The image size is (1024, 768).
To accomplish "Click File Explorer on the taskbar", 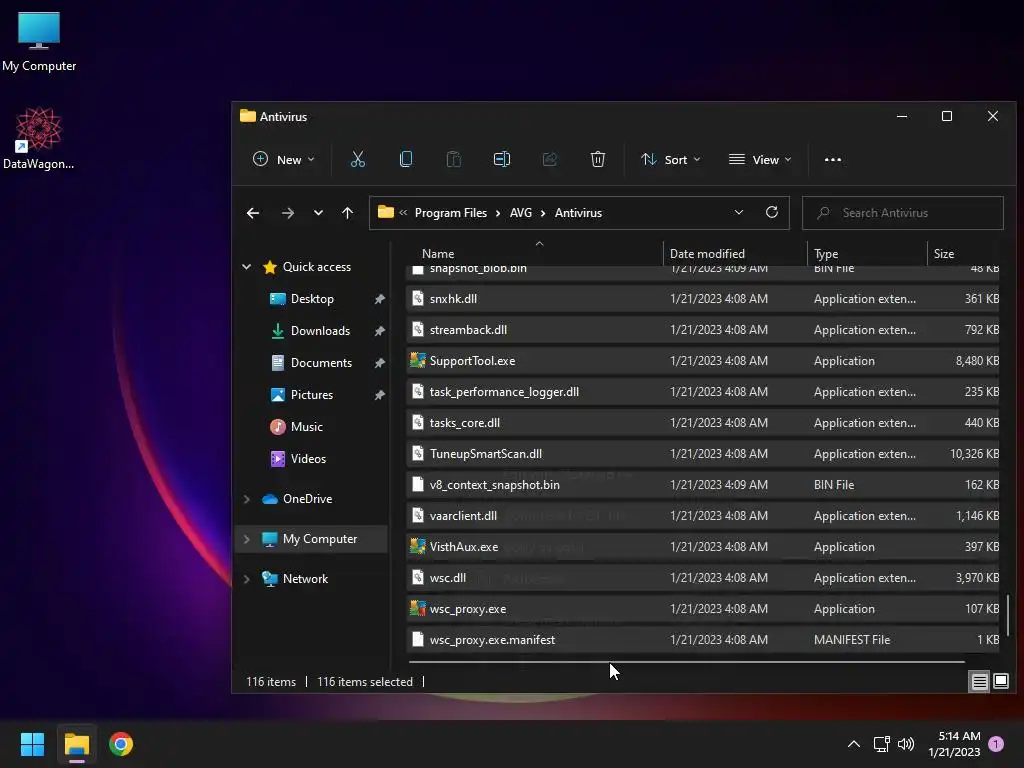I will point(76,744).
